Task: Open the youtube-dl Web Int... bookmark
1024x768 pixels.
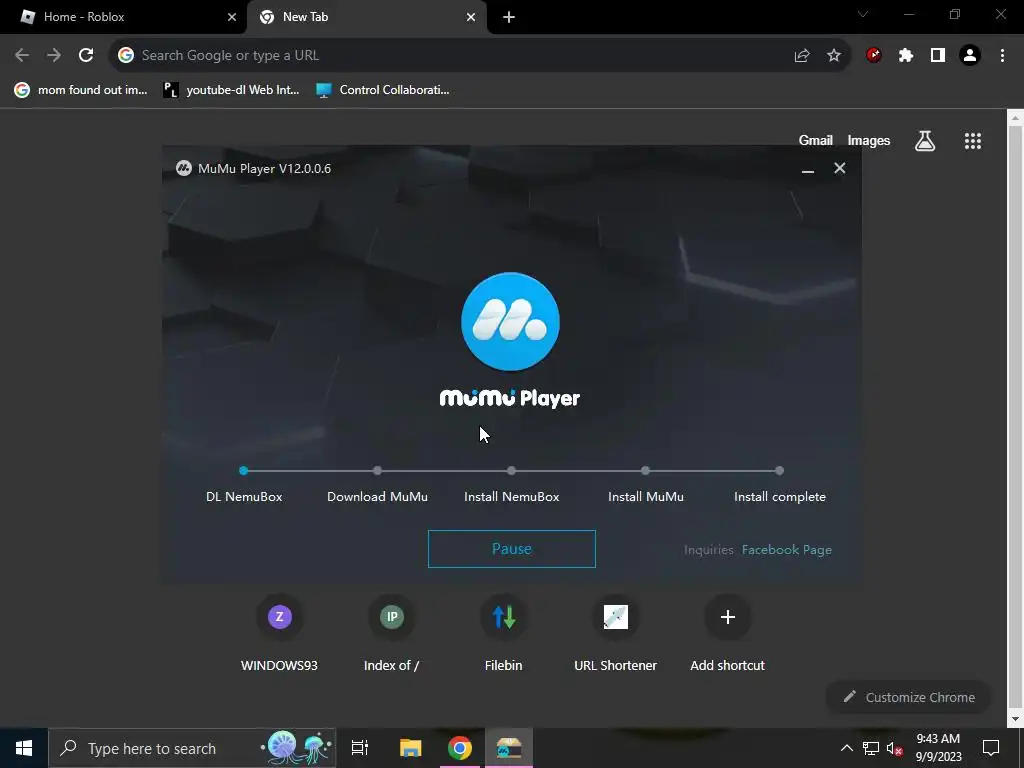Action: click(231, 90)
